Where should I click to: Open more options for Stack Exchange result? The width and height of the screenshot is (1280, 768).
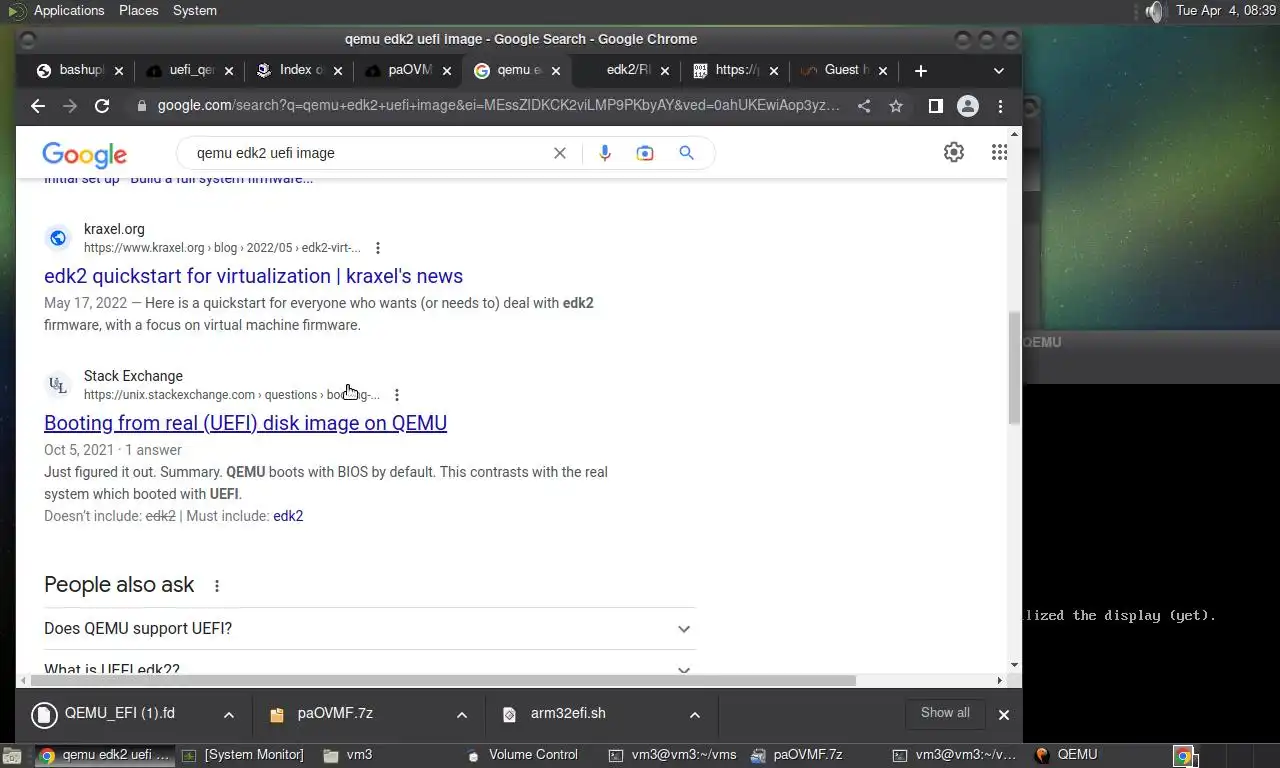click(x=397, y=395)
